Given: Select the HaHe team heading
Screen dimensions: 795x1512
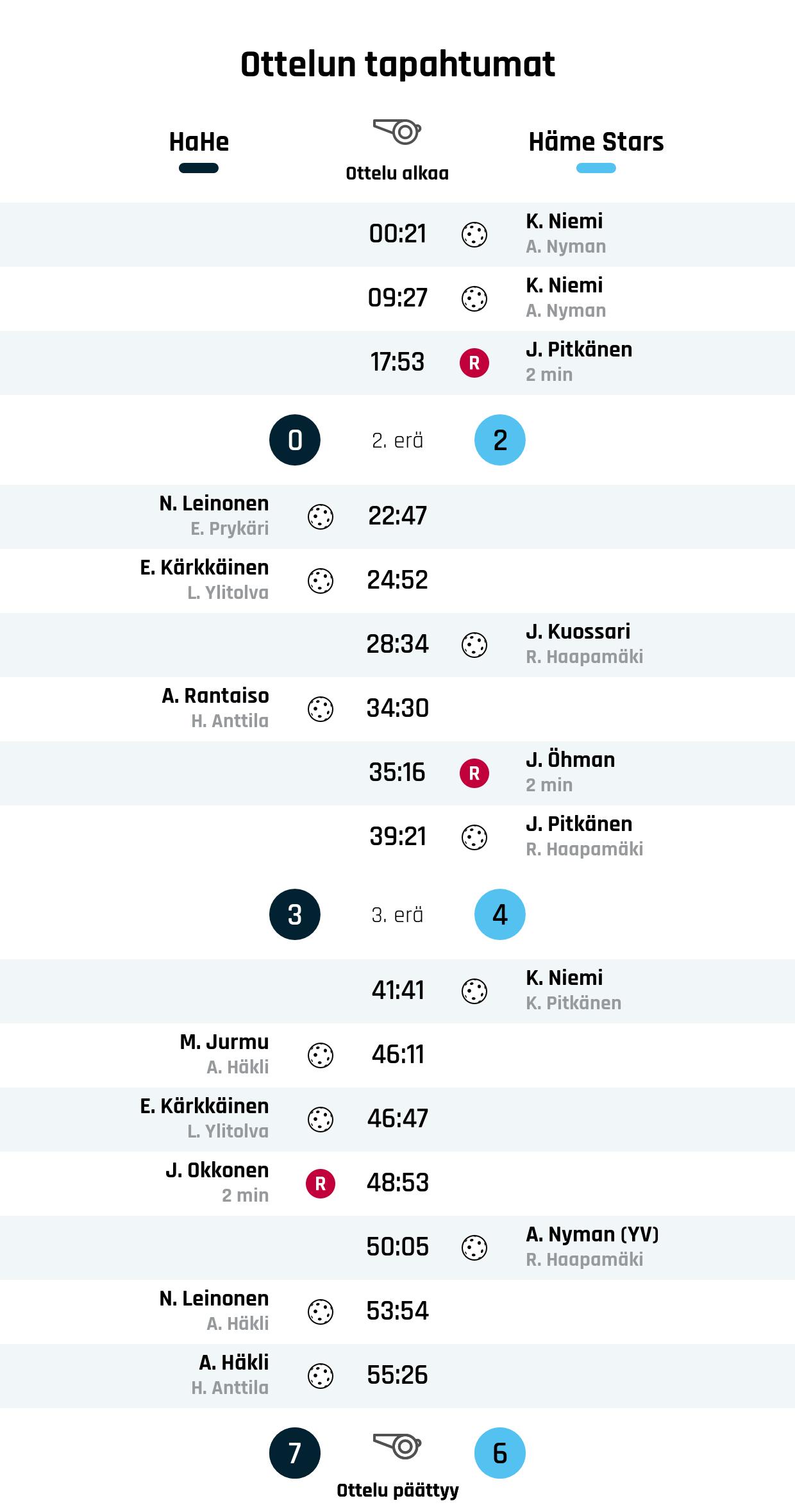Looking at the screenshot, I should [x=199, y=142].
